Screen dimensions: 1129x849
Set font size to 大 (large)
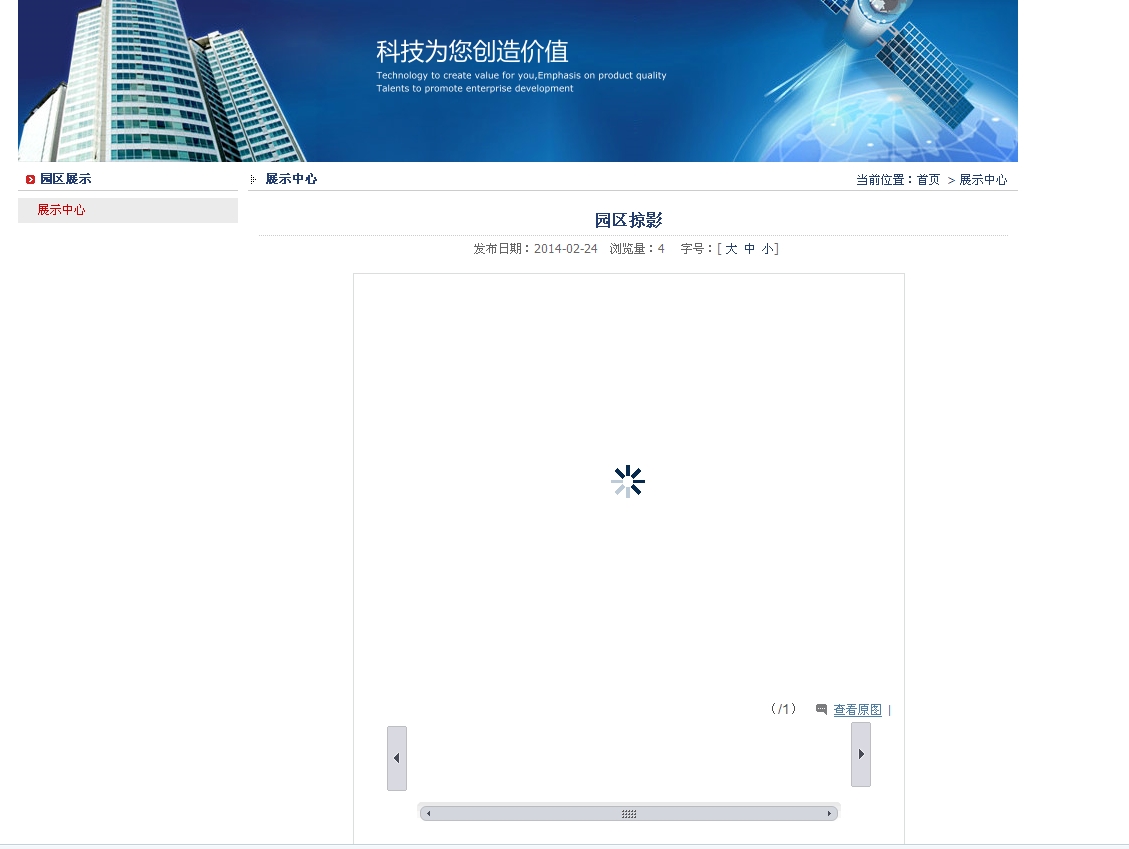coord(731,249)
